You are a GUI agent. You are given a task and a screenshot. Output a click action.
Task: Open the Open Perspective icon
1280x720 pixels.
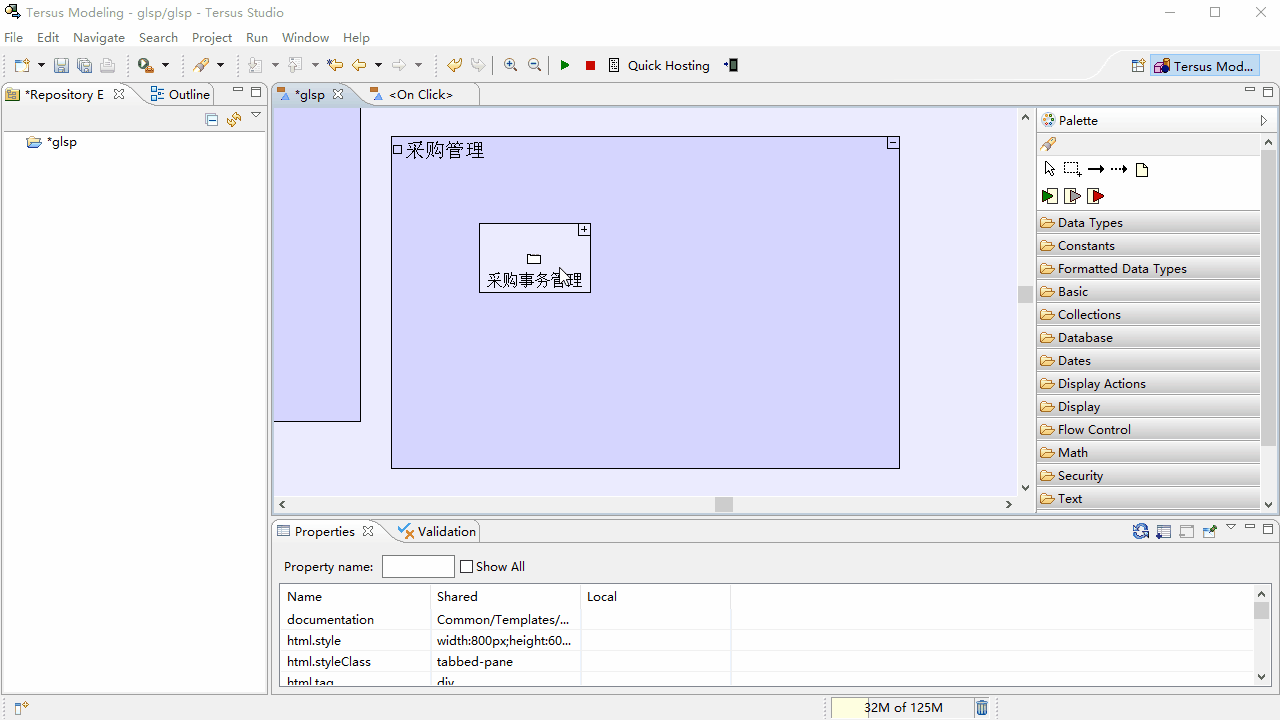[1138, 66]
